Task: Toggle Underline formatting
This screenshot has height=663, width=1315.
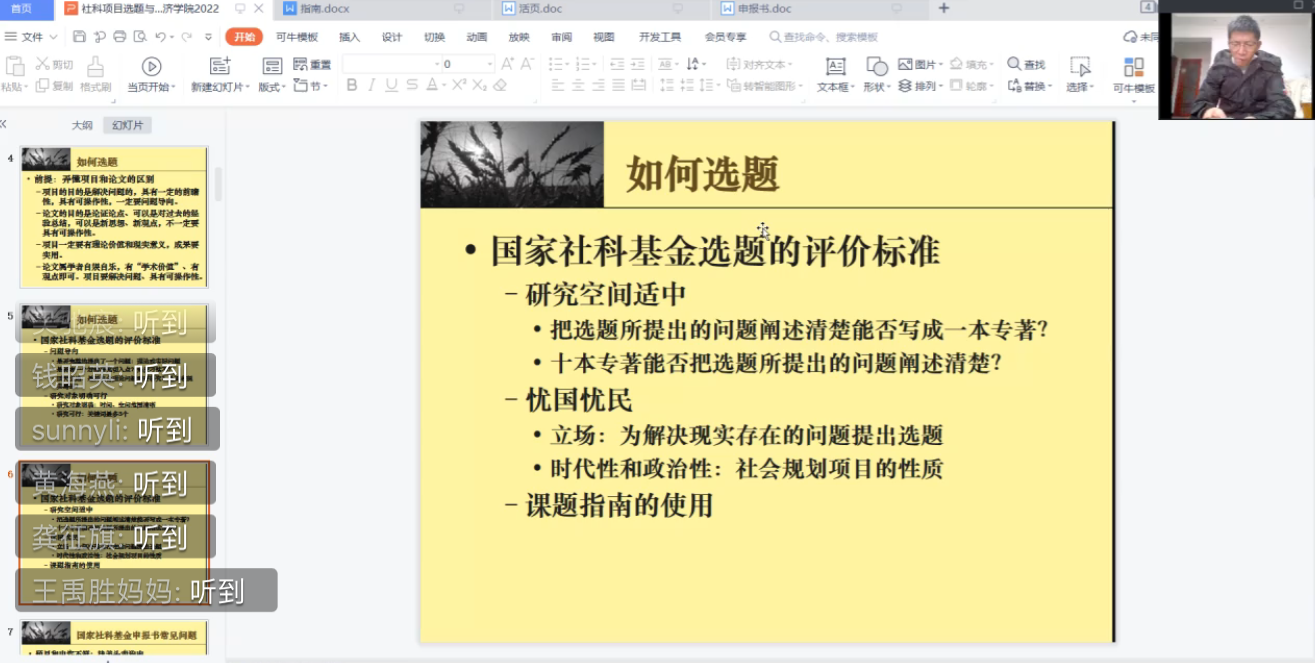Action: pos(391,85)
